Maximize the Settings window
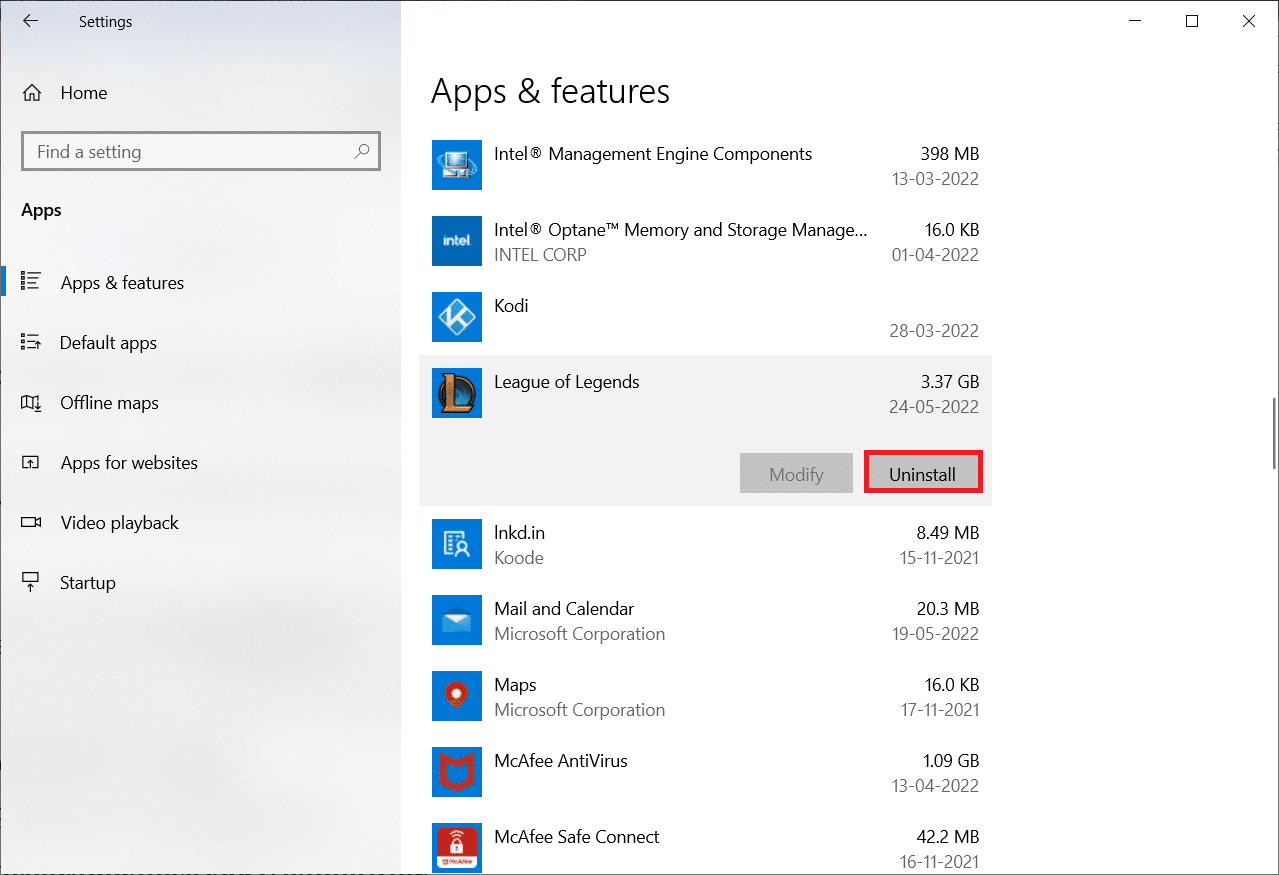 tap(1192, 21)
